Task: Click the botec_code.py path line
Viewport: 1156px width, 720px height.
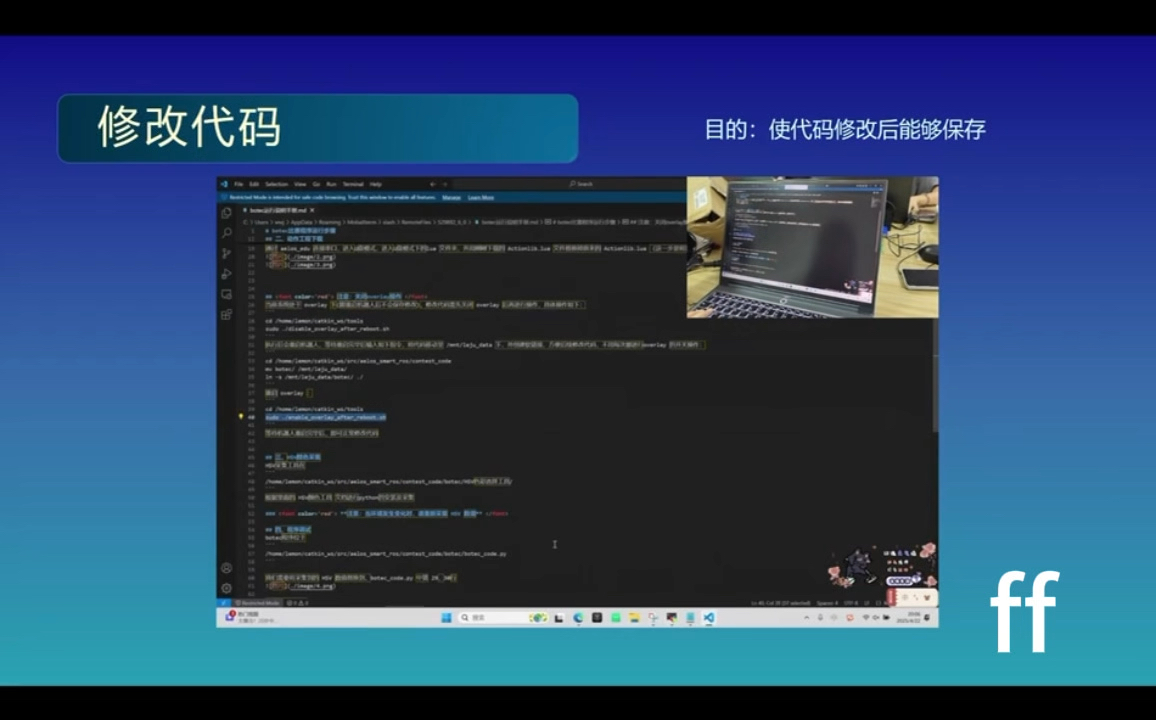Action: [x=386, y=553]
